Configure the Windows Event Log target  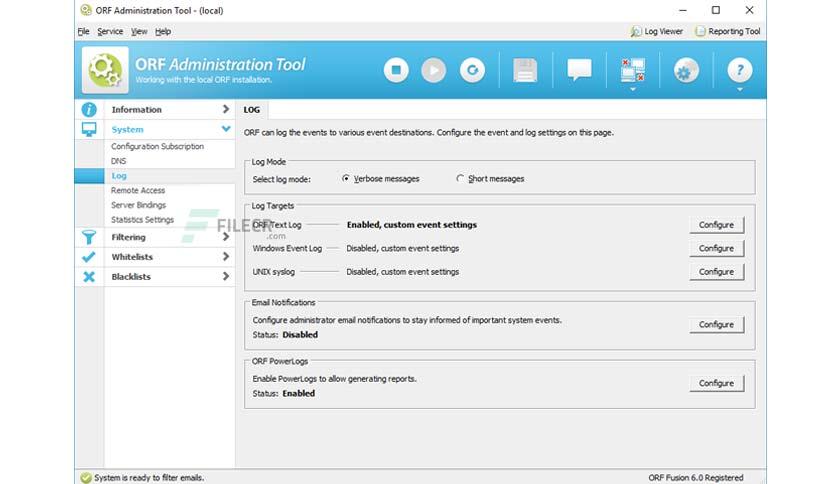(x=717, y=248)
